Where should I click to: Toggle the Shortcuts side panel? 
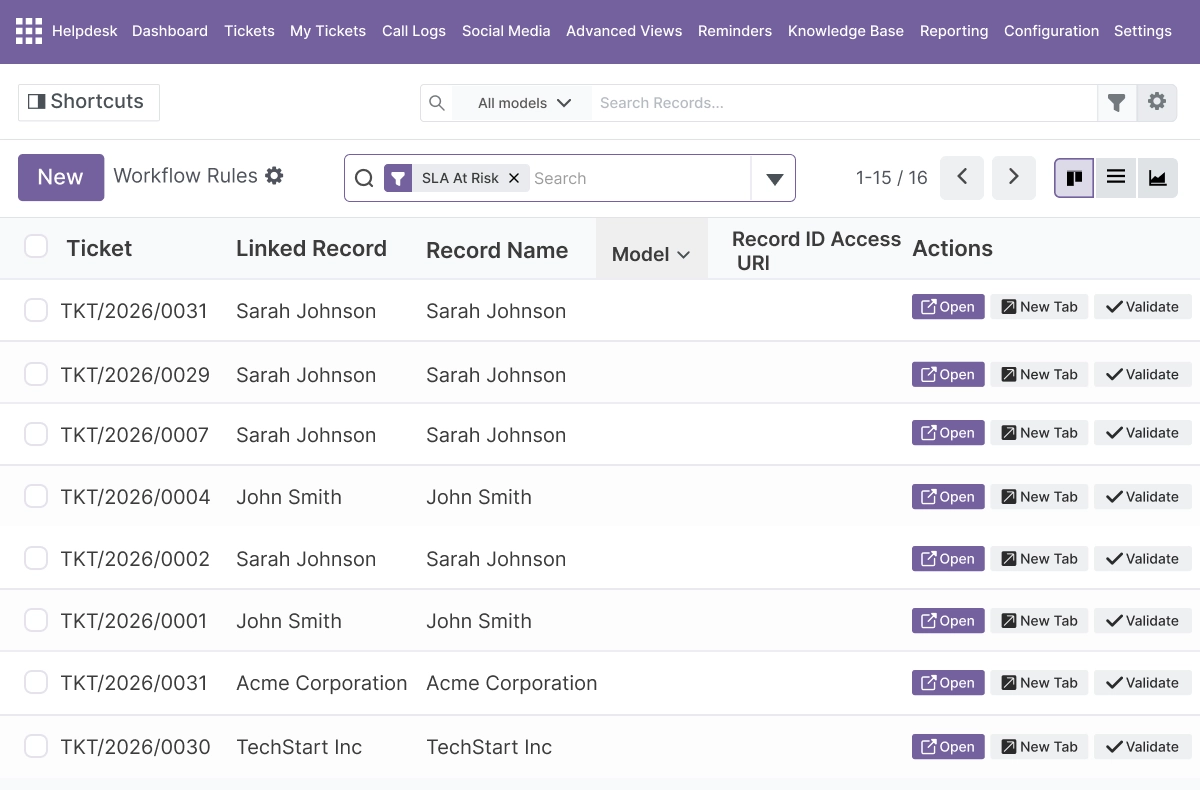(x=88, y=102)
